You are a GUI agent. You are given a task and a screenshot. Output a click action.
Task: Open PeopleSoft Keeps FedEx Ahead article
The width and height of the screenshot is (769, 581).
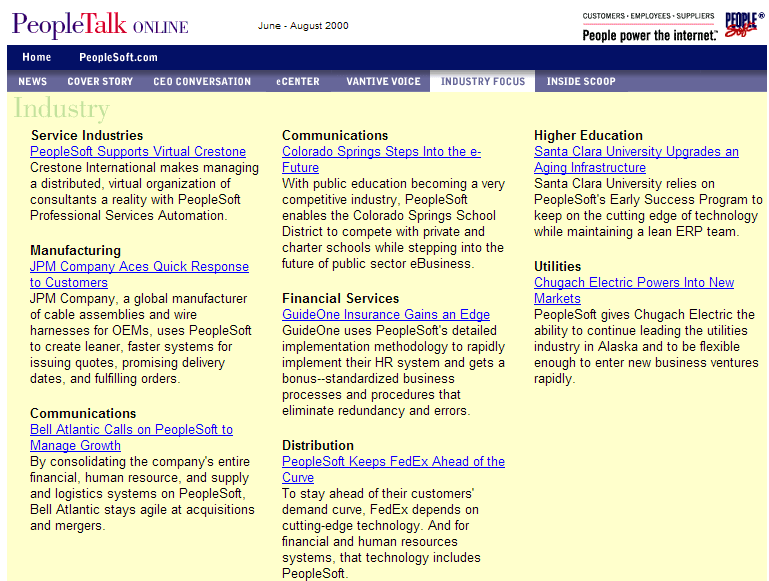pos(393,469)
